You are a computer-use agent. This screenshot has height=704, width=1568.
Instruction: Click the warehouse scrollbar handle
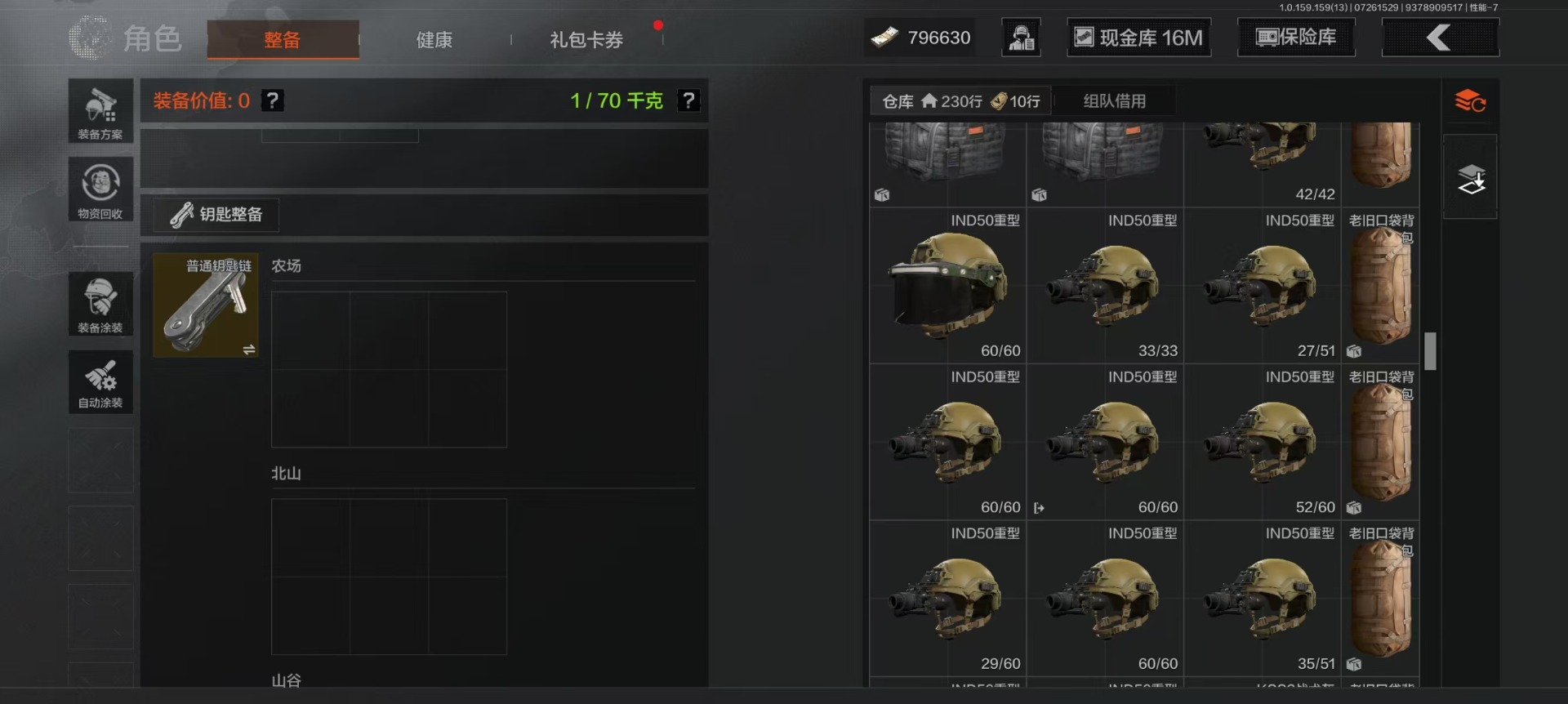(1430, 351)
